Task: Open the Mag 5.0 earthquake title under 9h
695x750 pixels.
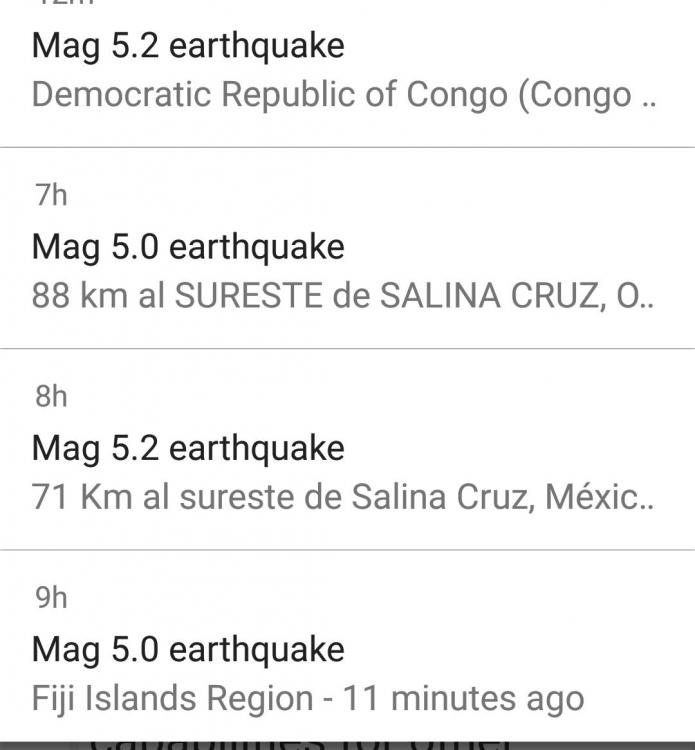Action: click(x=188, y=650)
